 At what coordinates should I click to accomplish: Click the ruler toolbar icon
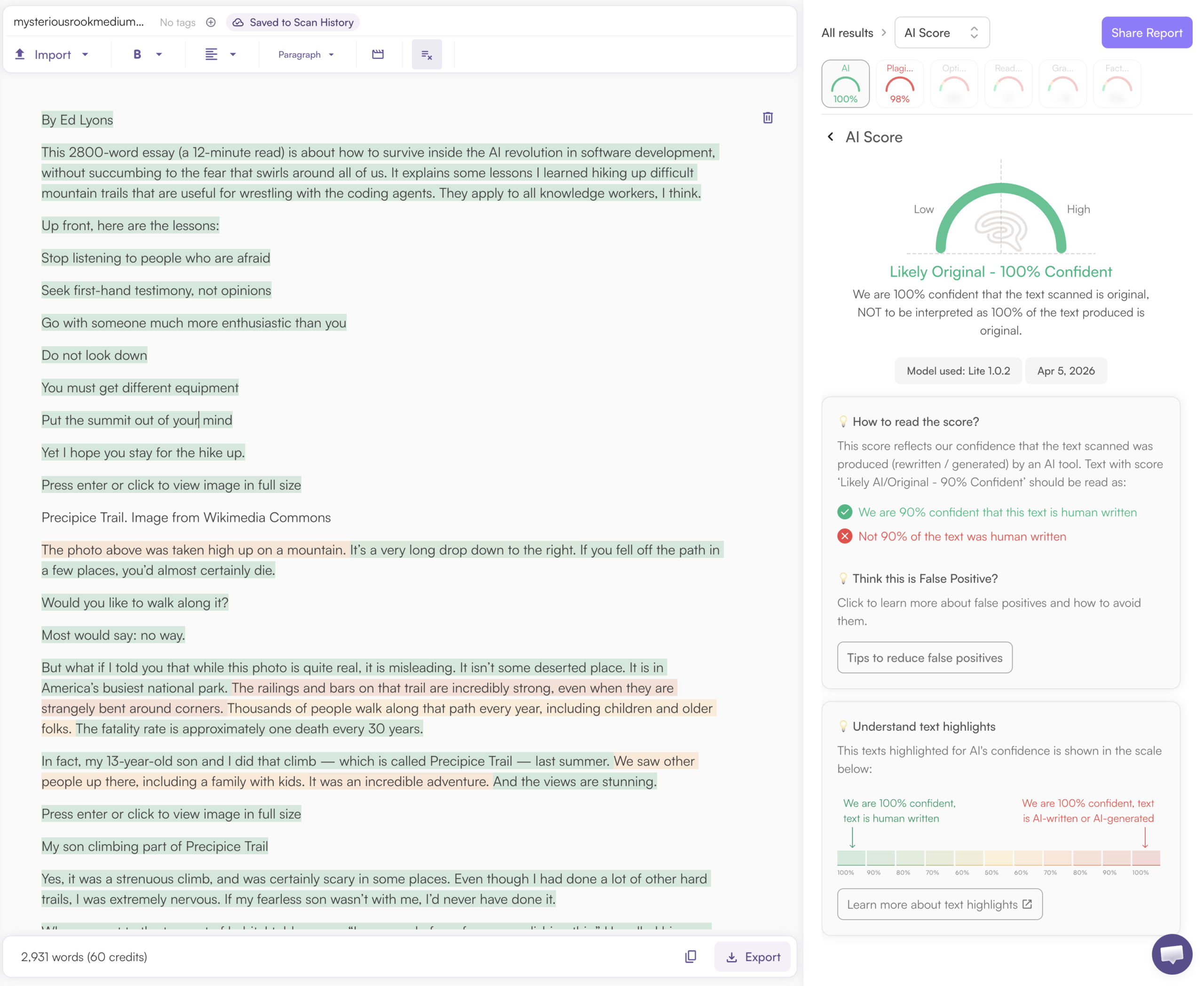(x=378, y=55)
